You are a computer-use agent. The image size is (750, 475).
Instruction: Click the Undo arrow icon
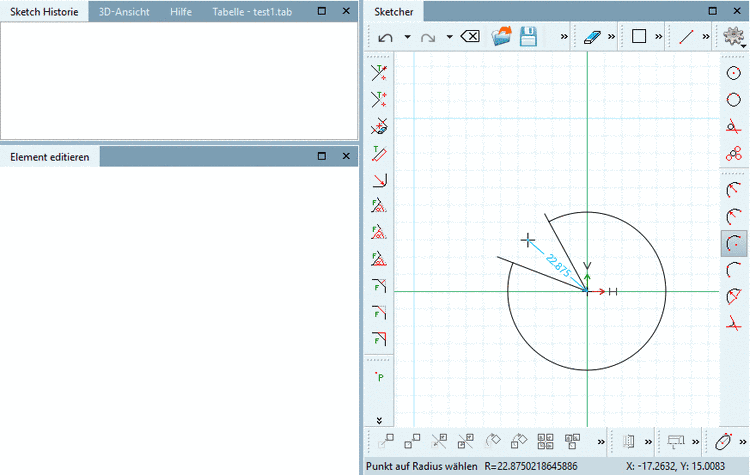tap(386, 37)
